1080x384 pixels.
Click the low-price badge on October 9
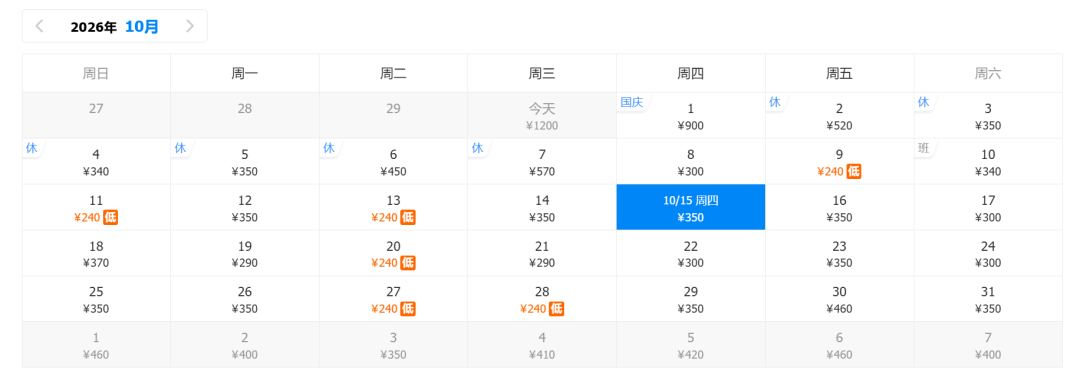[x=854, y=171]
